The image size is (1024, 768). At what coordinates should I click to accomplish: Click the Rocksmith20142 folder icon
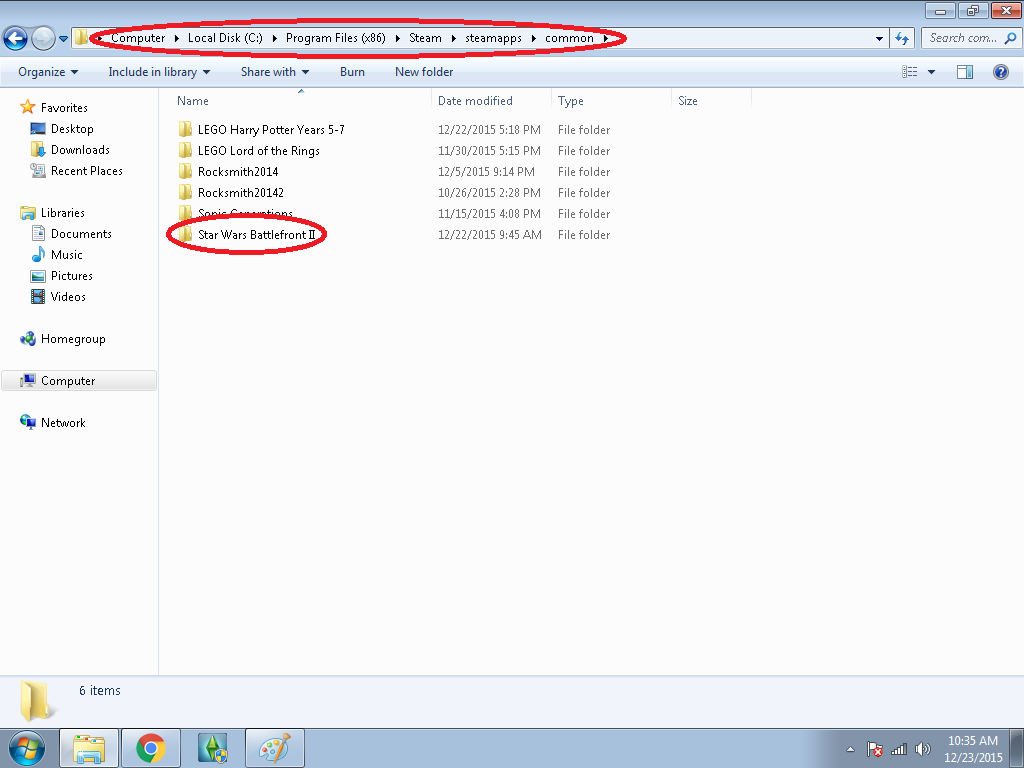[x=185, y=192]
